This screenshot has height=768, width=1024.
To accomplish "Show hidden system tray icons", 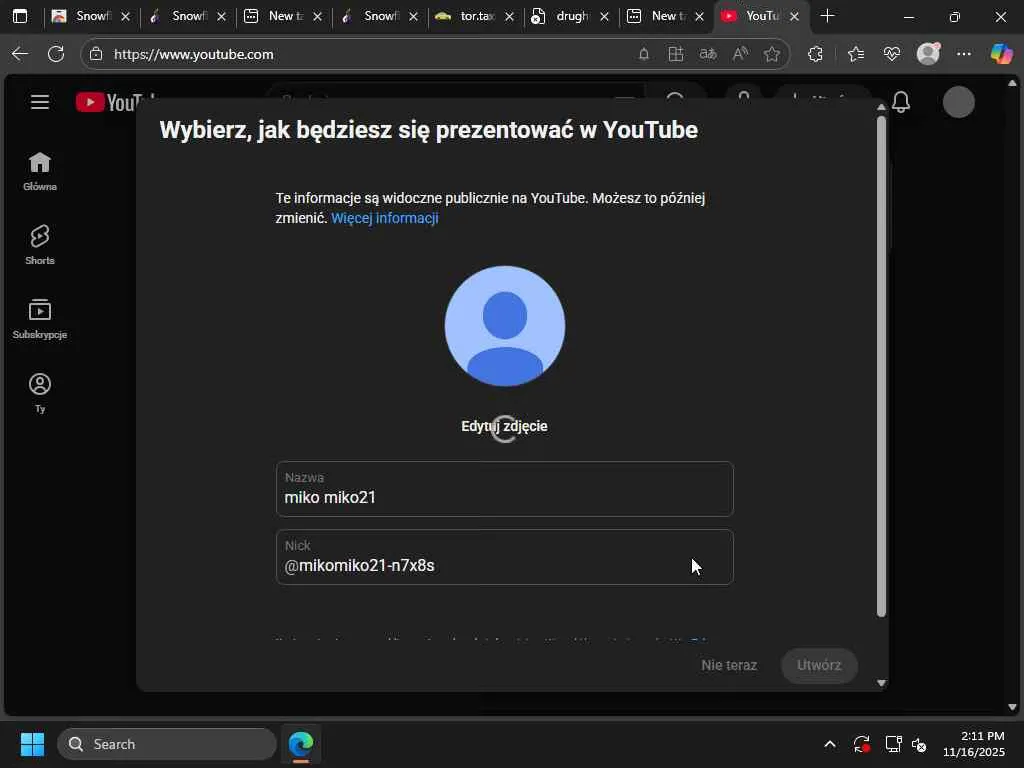I will (829, 744).
